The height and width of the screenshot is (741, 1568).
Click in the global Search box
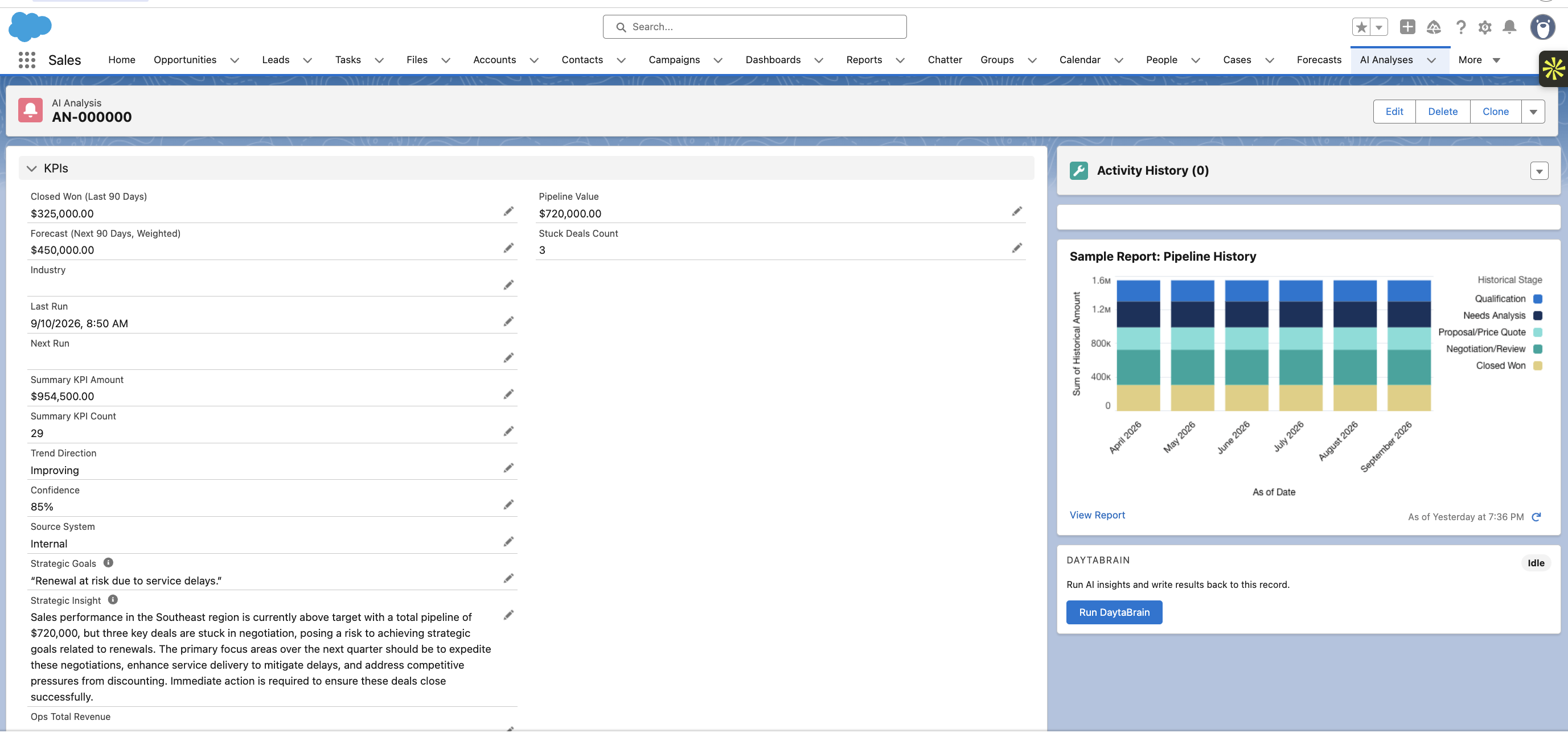point(755,27)
